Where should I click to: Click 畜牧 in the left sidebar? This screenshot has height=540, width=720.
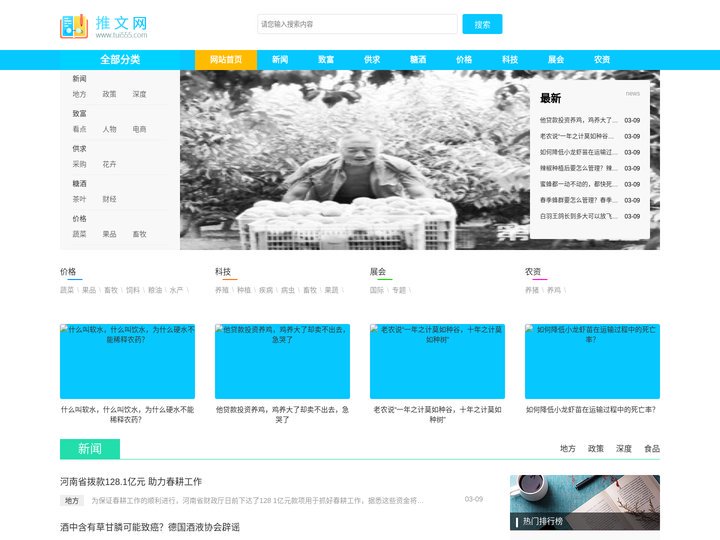(140, 234)
